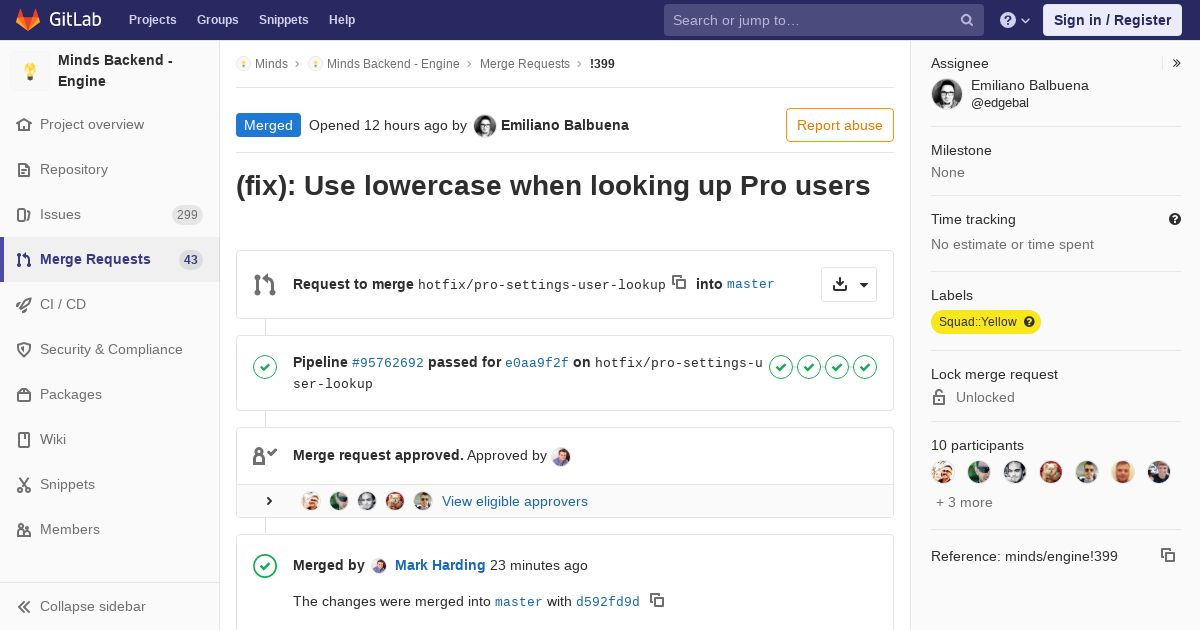Open the download patches dropdown
1200x630 pixels.
849,285
